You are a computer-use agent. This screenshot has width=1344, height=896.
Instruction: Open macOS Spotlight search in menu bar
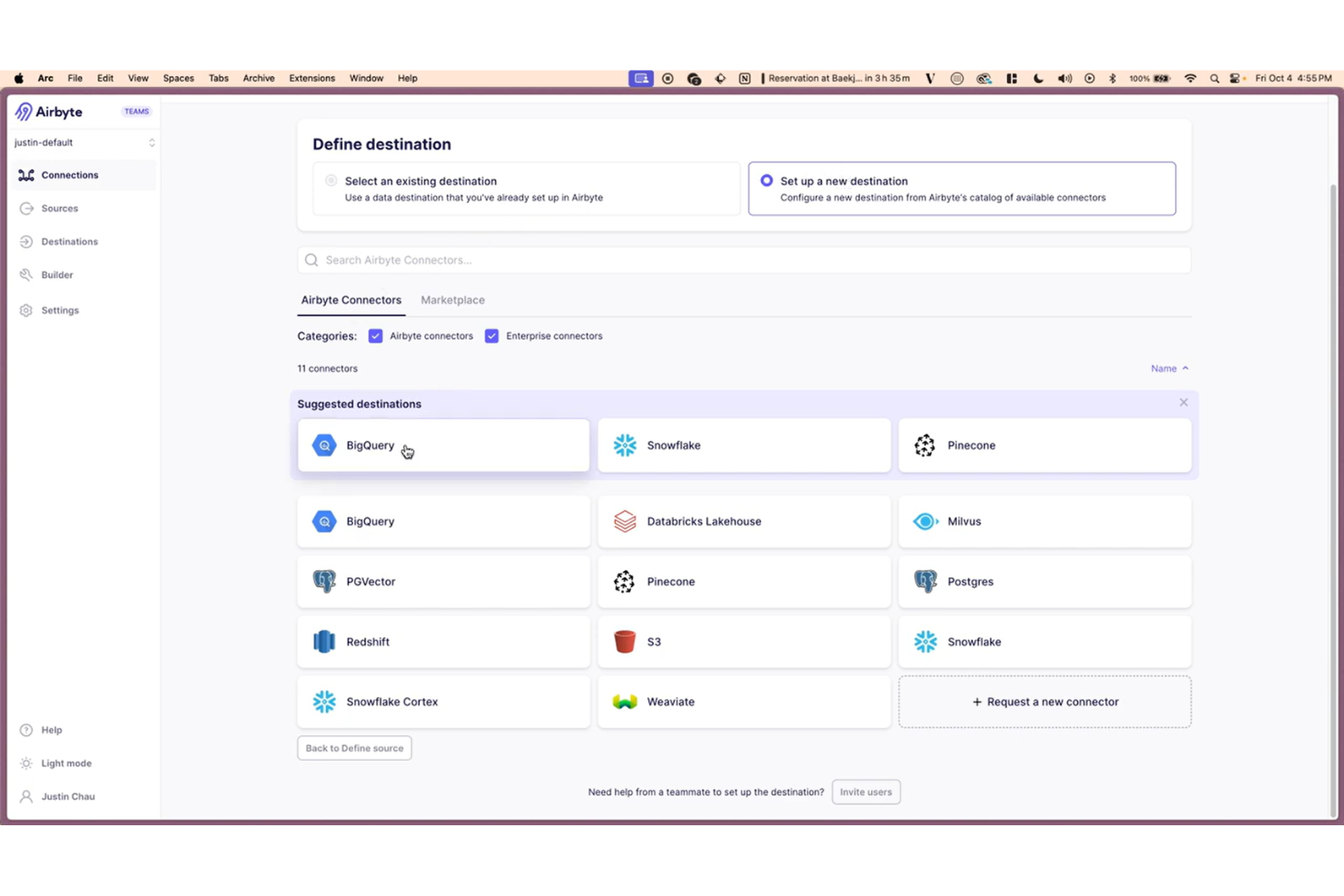click(1214, 78)
